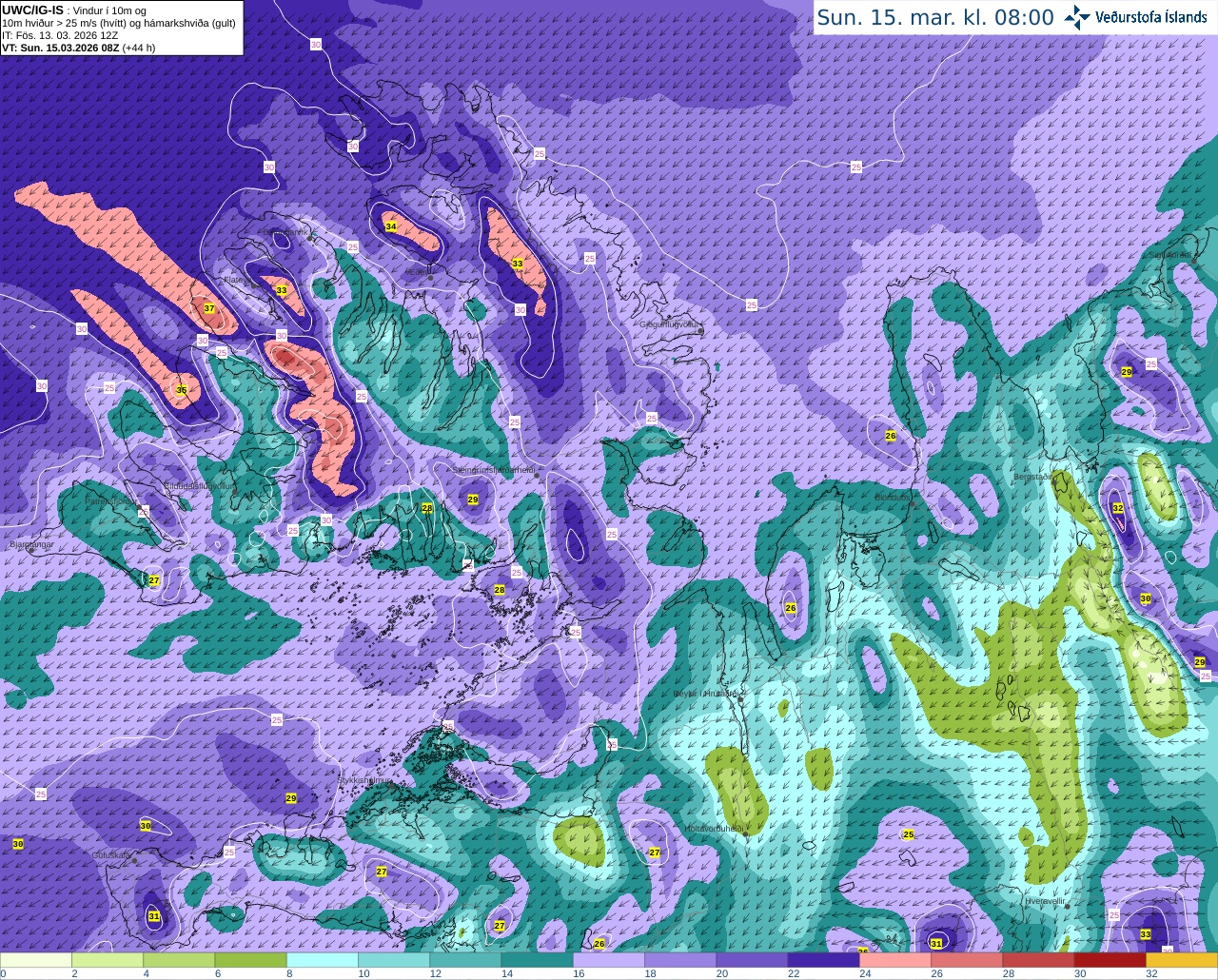Click the Bjargtangar station label

click(x=31, y=545)
